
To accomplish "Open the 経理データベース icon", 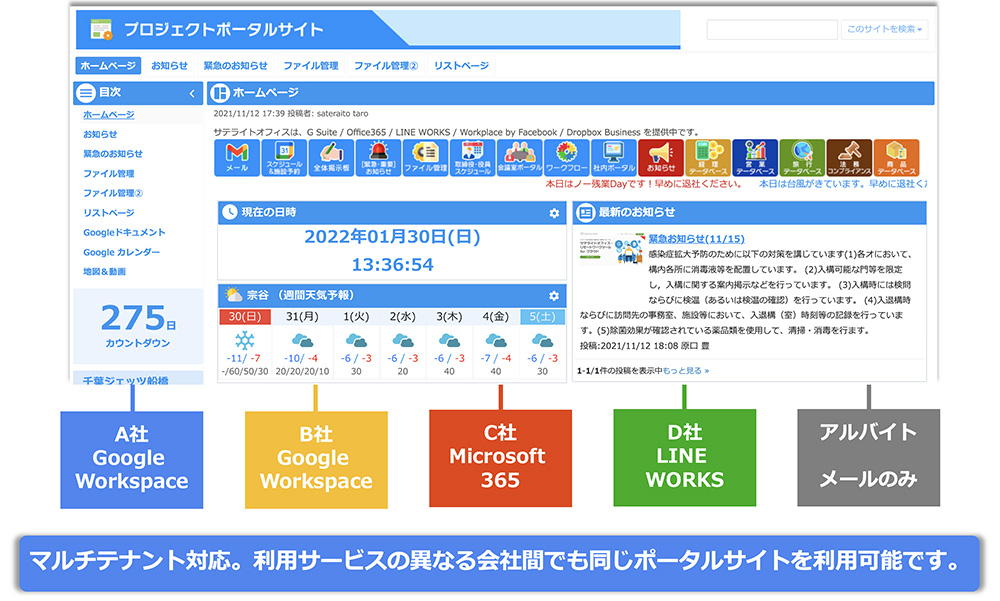I will click(x=708, y=158).
